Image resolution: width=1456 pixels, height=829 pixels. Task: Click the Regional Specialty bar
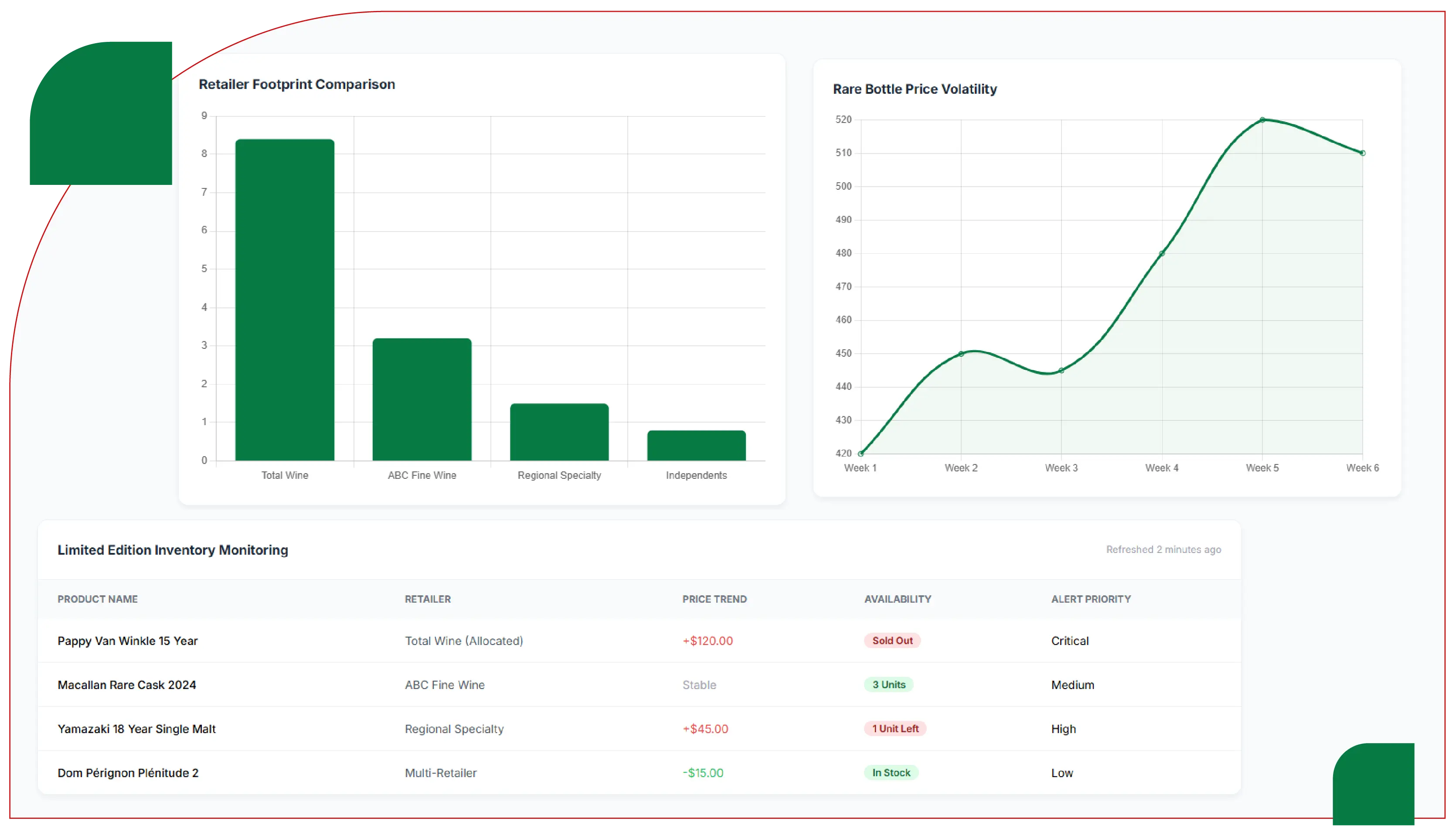click(x=559, y=432)
